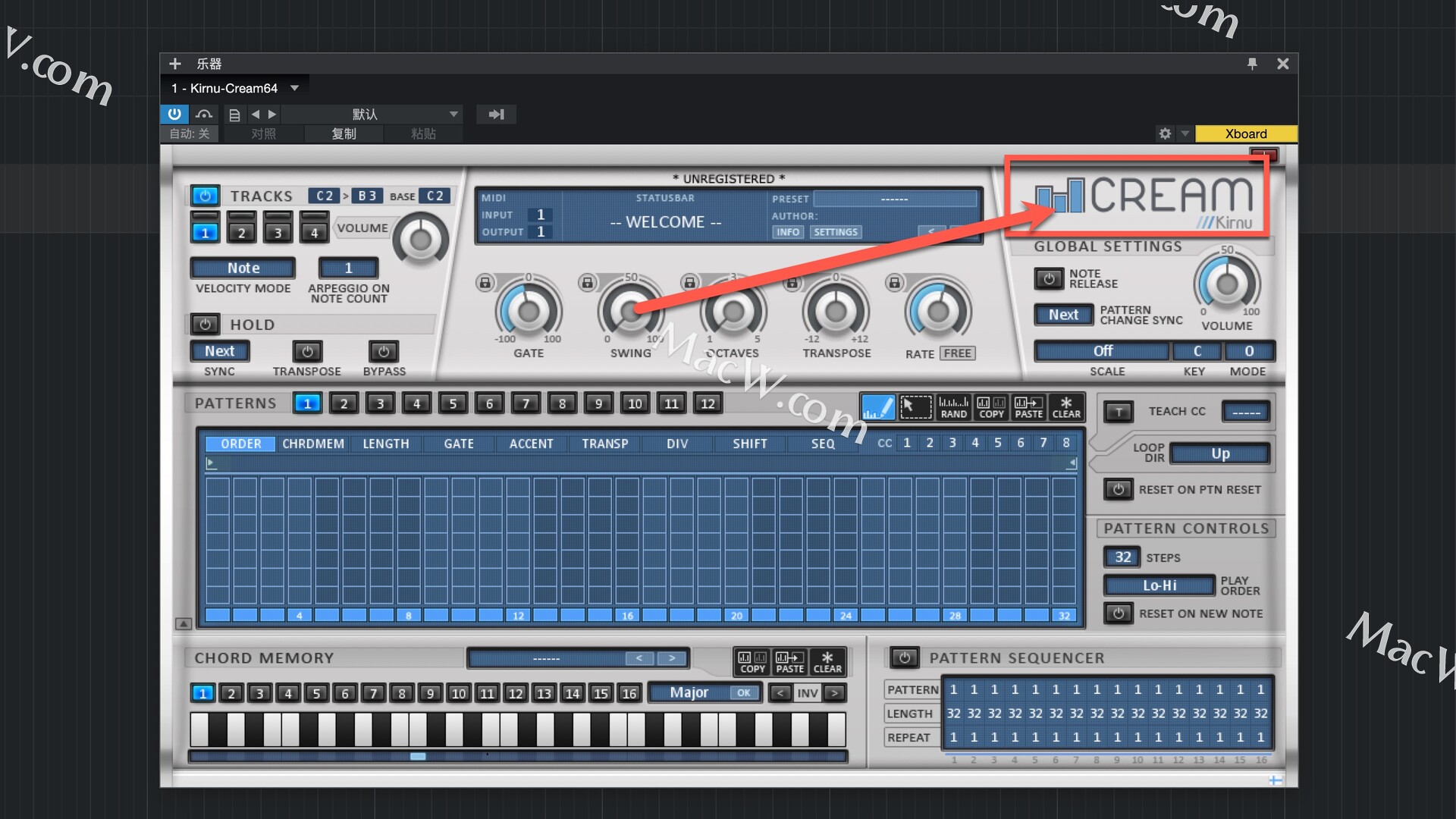Viewport: 1456px width, 819px height.
Task: Copy pattern with COPY icon in Patterns bar
Action: (991, 407)
